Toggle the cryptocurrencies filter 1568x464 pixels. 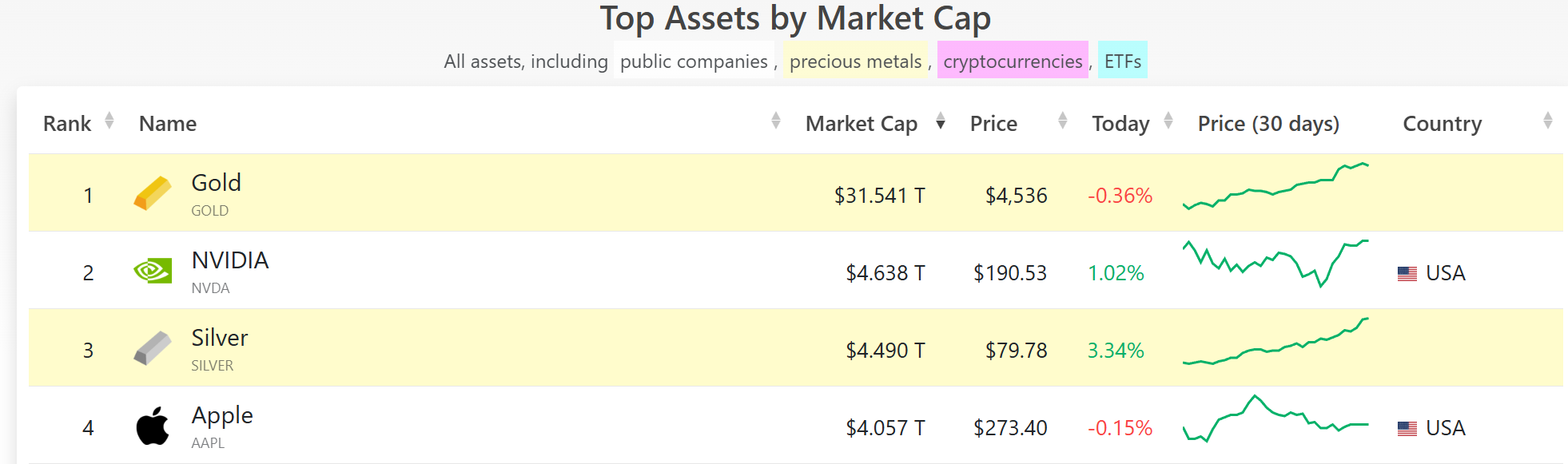1012,61
